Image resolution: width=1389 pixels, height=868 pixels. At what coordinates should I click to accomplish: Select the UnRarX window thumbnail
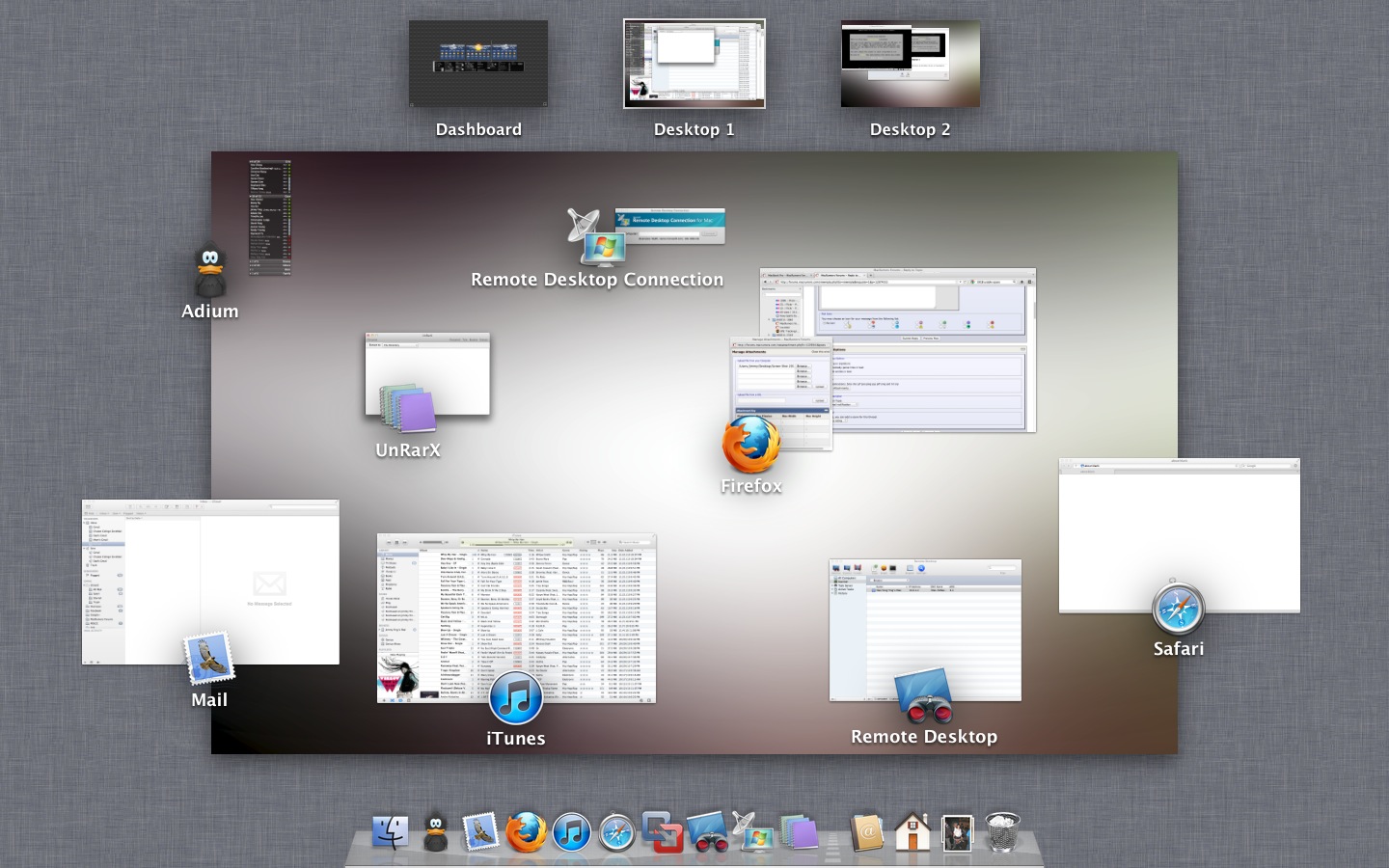427,374
